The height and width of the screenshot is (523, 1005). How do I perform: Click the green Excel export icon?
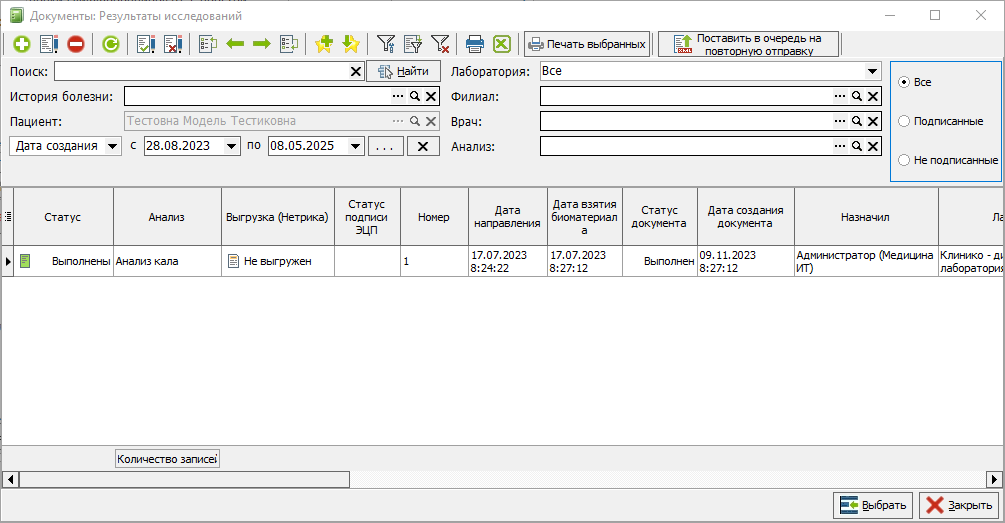click(x=502, y=44)
